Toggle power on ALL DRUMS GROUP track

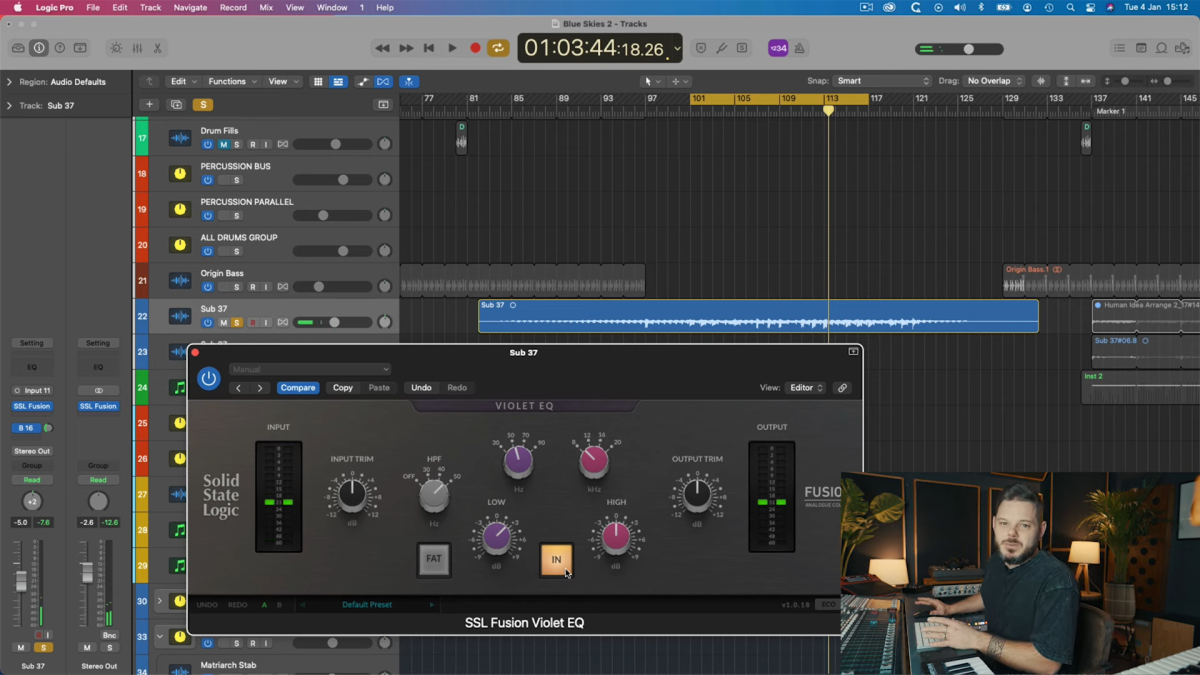tap(208, 251)
